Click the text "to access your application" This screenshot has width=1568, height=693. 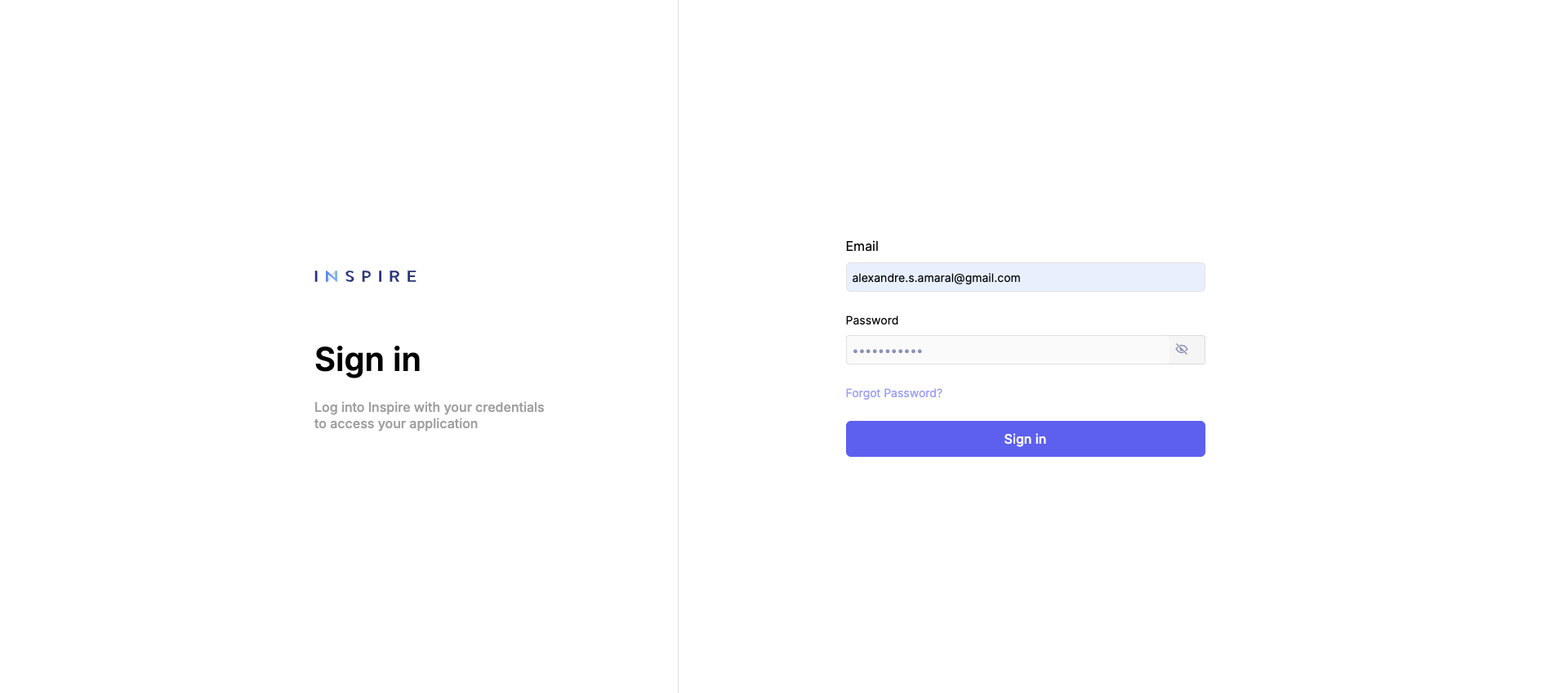[x=396, y=423]
